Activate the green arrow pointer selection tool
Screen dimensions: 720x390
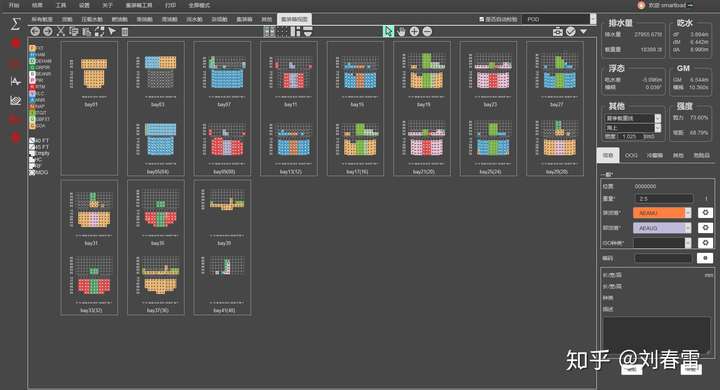pos(388,31)
